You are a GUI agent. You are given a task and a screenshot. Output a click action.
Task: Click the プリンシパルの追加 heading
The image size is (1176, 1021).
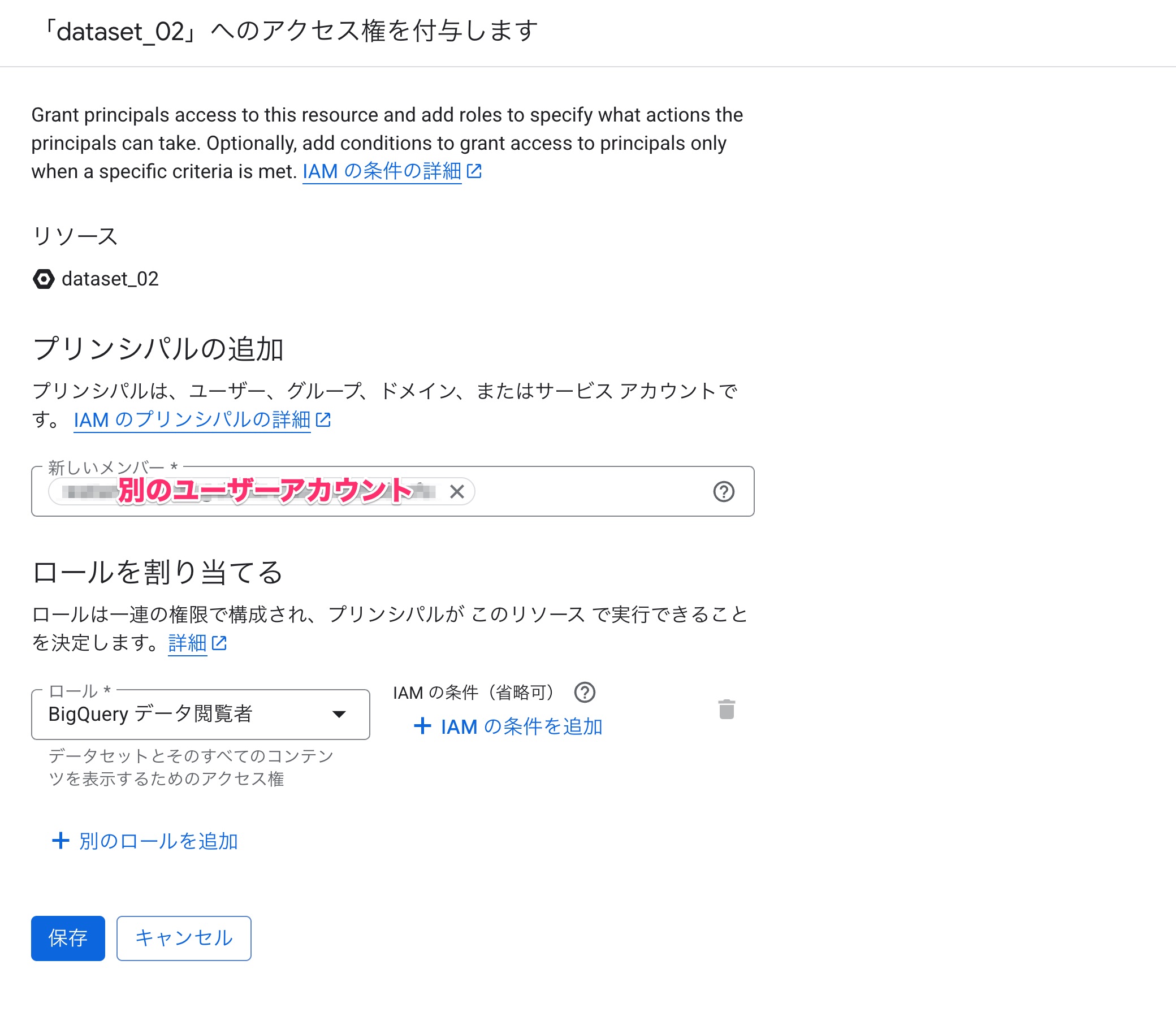click(158, 349)
